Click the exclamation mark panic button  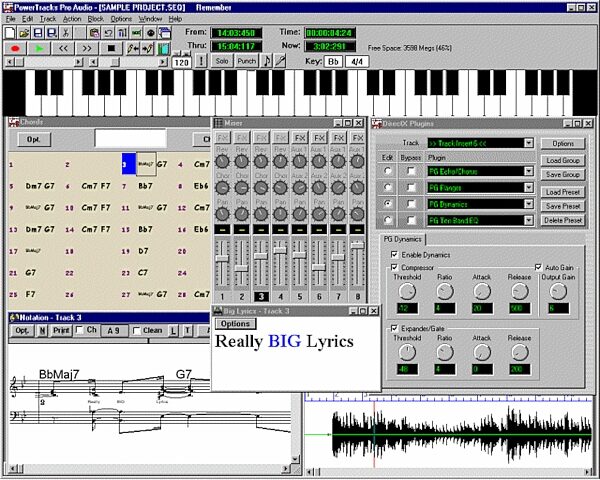pos(201,61)
